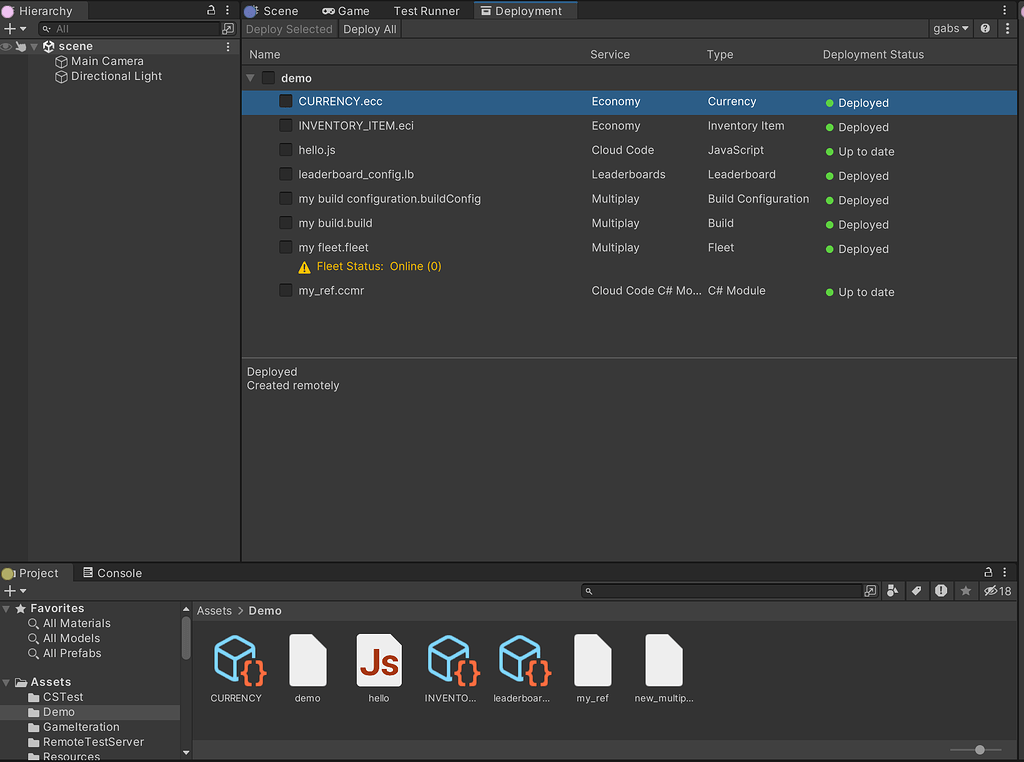Click the padlock icon on the Project panel

point(988,572)
